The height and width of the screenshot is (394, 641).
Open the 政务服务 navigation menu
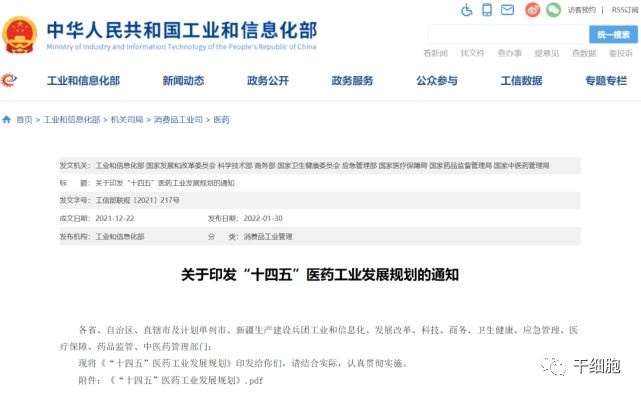pos(352,81)
